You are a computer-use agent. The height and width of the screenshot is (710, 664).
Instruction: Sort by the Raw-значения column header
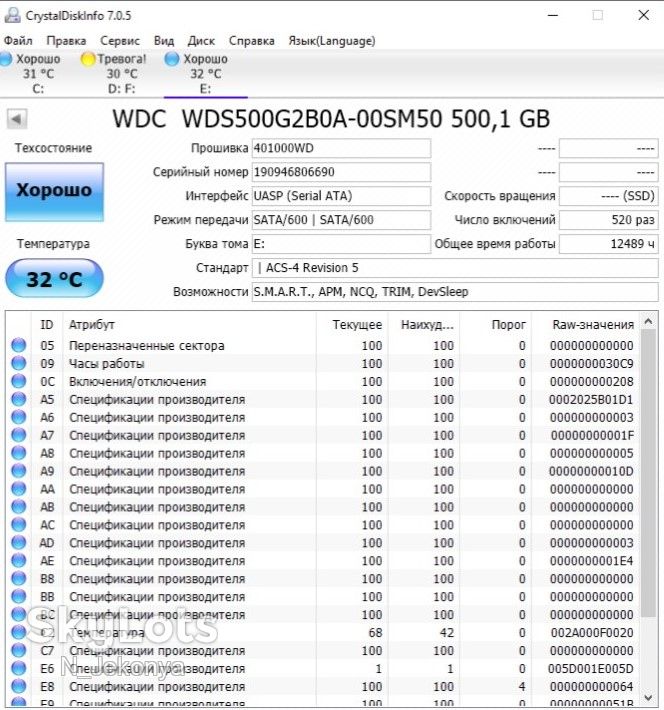click(x=585, y=325)
